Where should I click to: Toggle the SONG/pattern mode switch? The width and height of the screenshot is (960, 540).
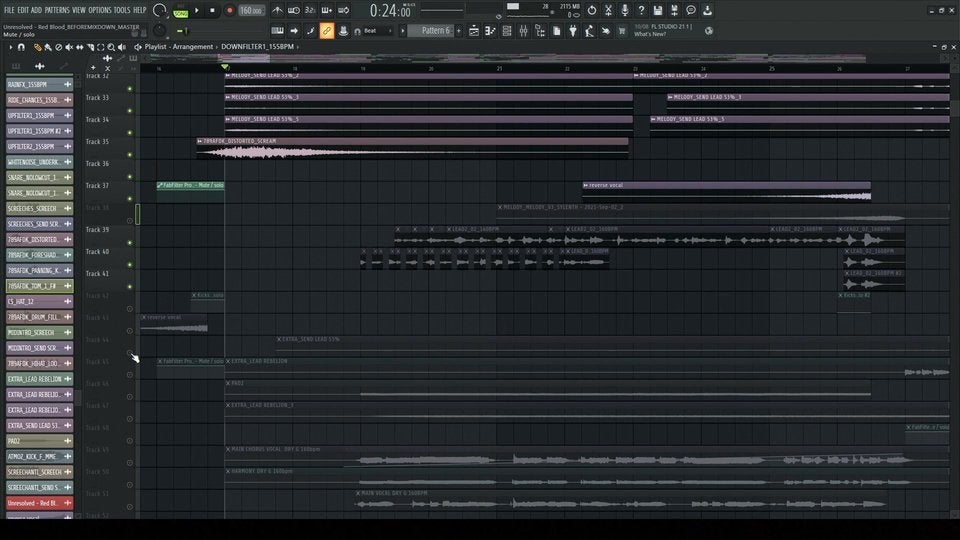pyautogui.click(x=181, y=11)
